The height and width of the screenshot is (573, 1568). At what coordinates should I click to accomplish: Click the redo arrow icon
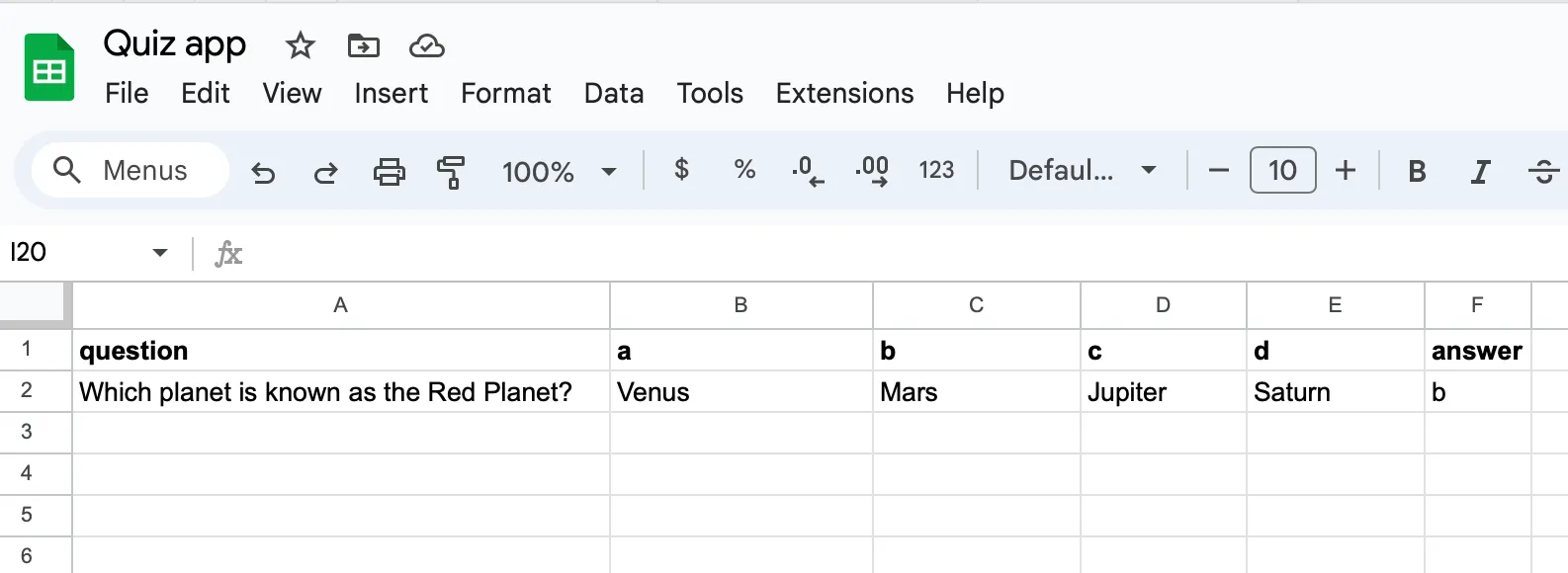tap(325, 172)
